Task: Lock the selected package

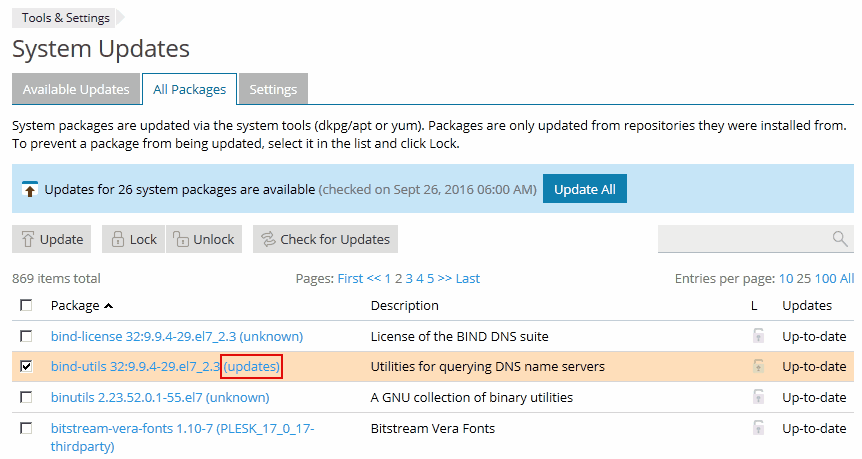Action: point(132,239)
